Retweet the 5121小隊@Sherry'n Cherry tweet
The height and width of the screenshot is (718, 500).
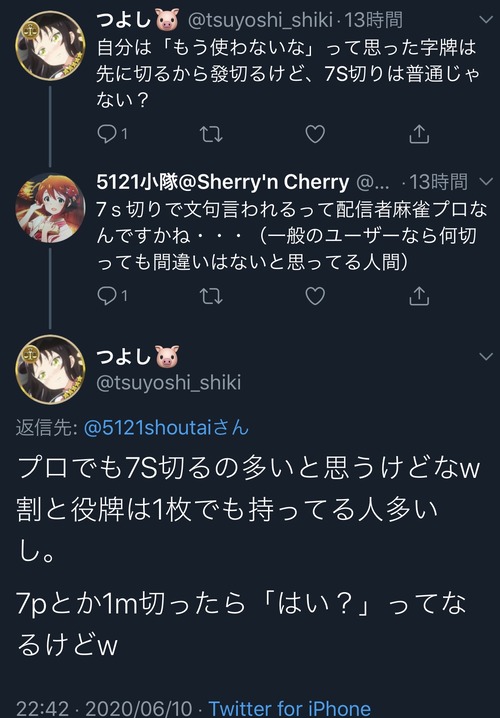(211, 296)
